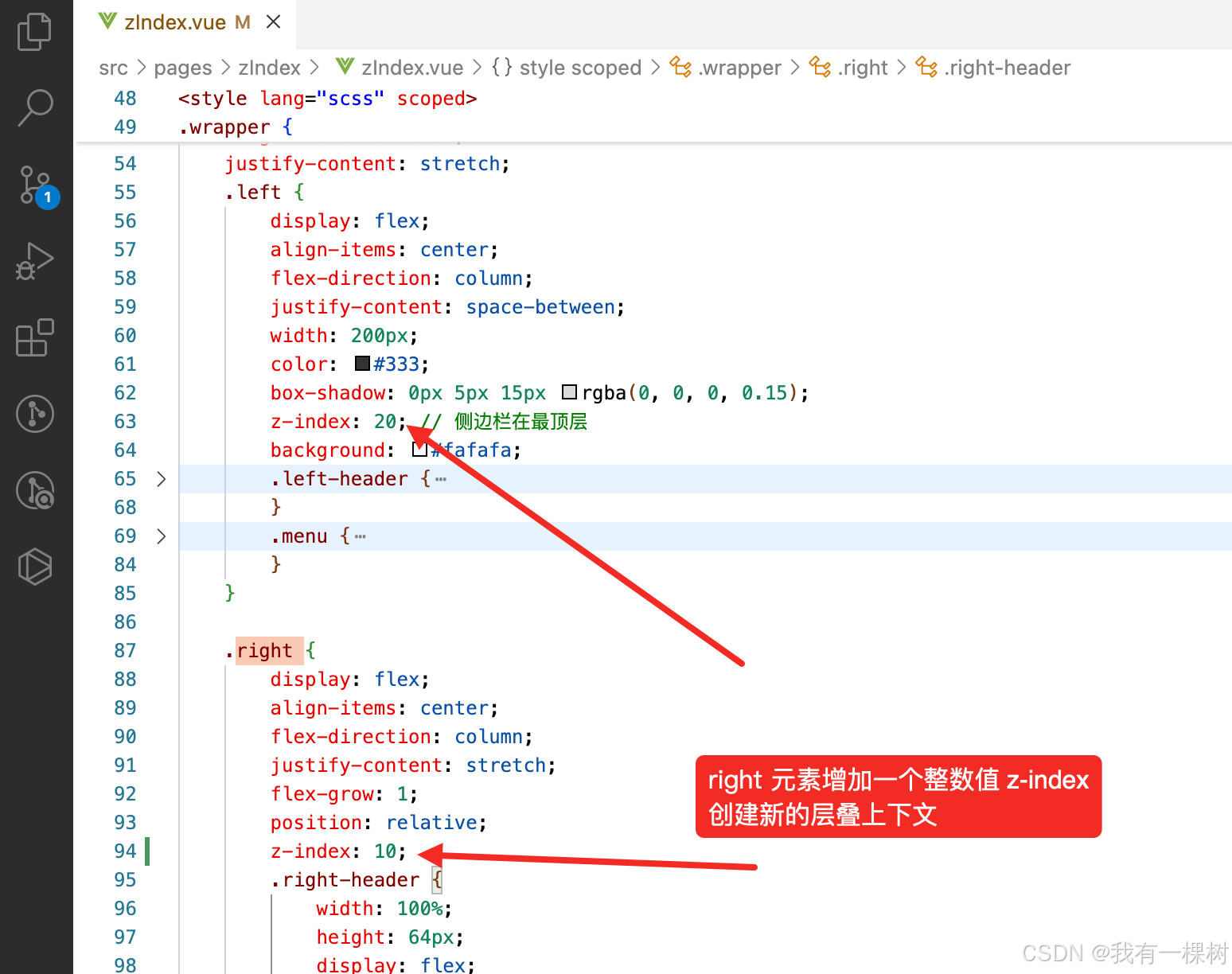Click the .left selector on line 55

coord(253,193)
